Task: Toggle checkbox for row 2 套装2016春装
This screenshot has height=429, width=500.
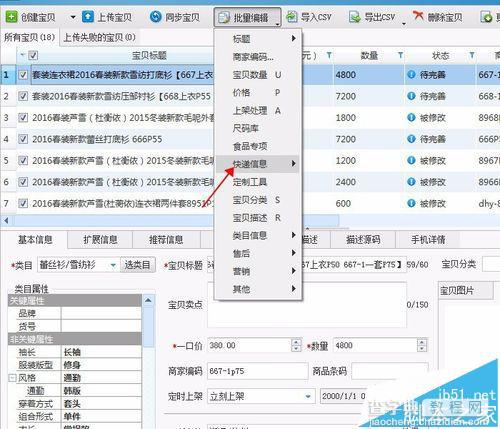Action: click(x=23, y=96)
